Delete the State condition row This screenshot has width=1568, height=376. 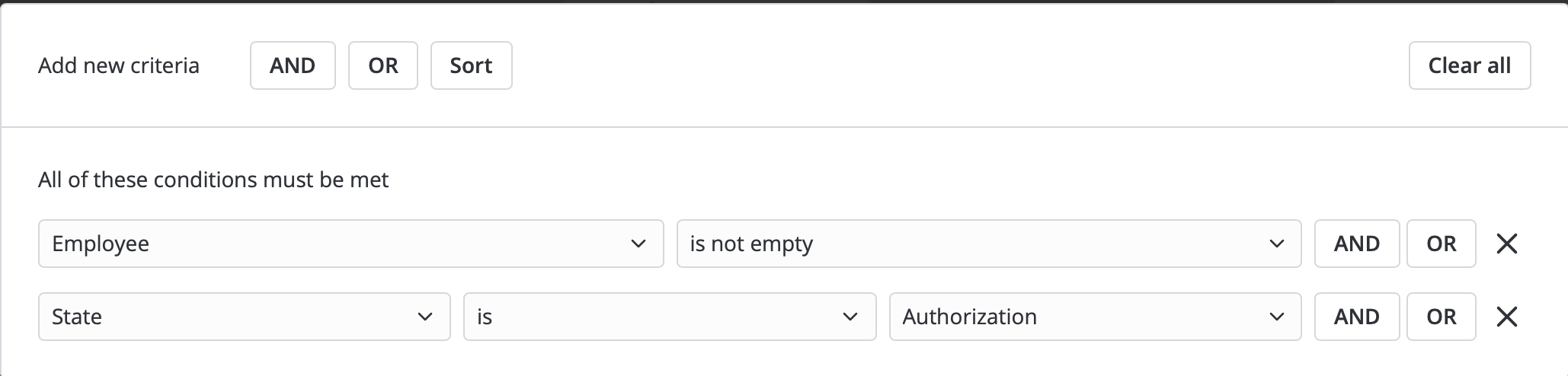(x=1506, y=317)
